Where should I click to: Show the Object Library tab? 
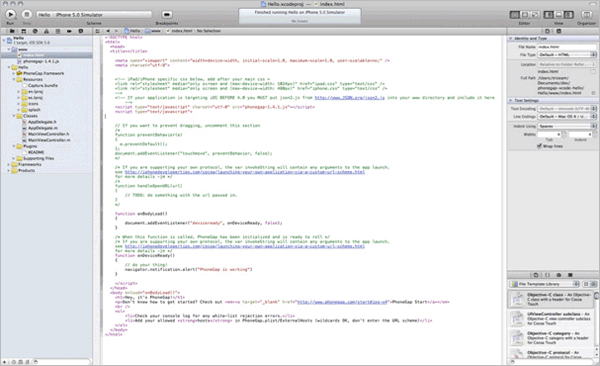(x=559, y=275)
